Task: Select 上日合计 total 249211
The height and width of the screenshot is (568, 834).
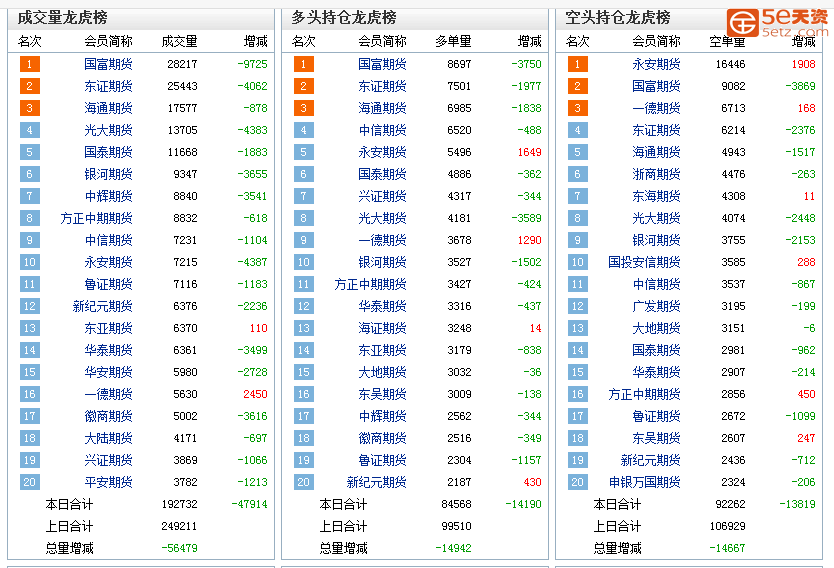Action: point(179,527)
